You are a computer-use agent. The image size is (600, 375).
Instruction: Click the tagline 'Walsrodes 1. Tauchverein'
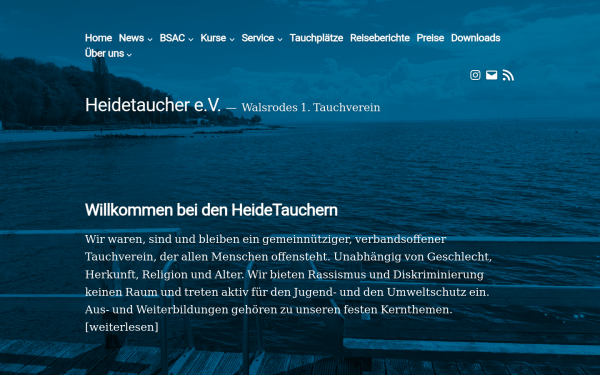pyautogui.click(x=311, y=108)
